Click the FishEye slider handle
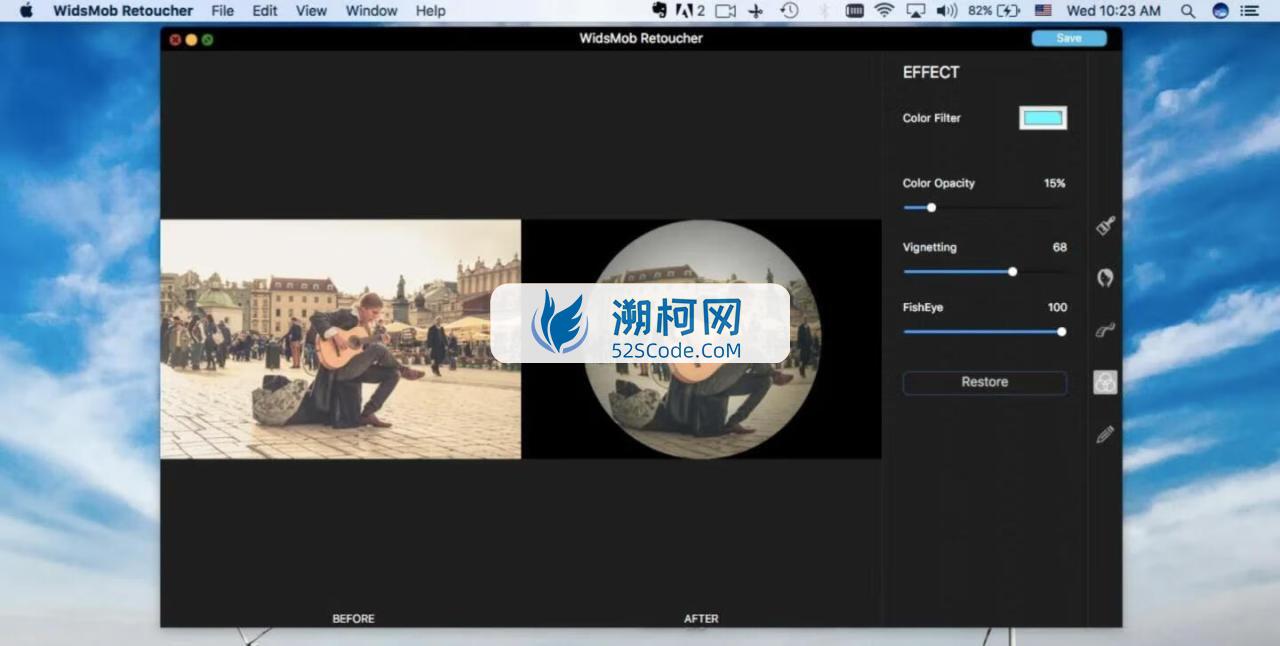Screen dimensions: 1280x646 1061,331
